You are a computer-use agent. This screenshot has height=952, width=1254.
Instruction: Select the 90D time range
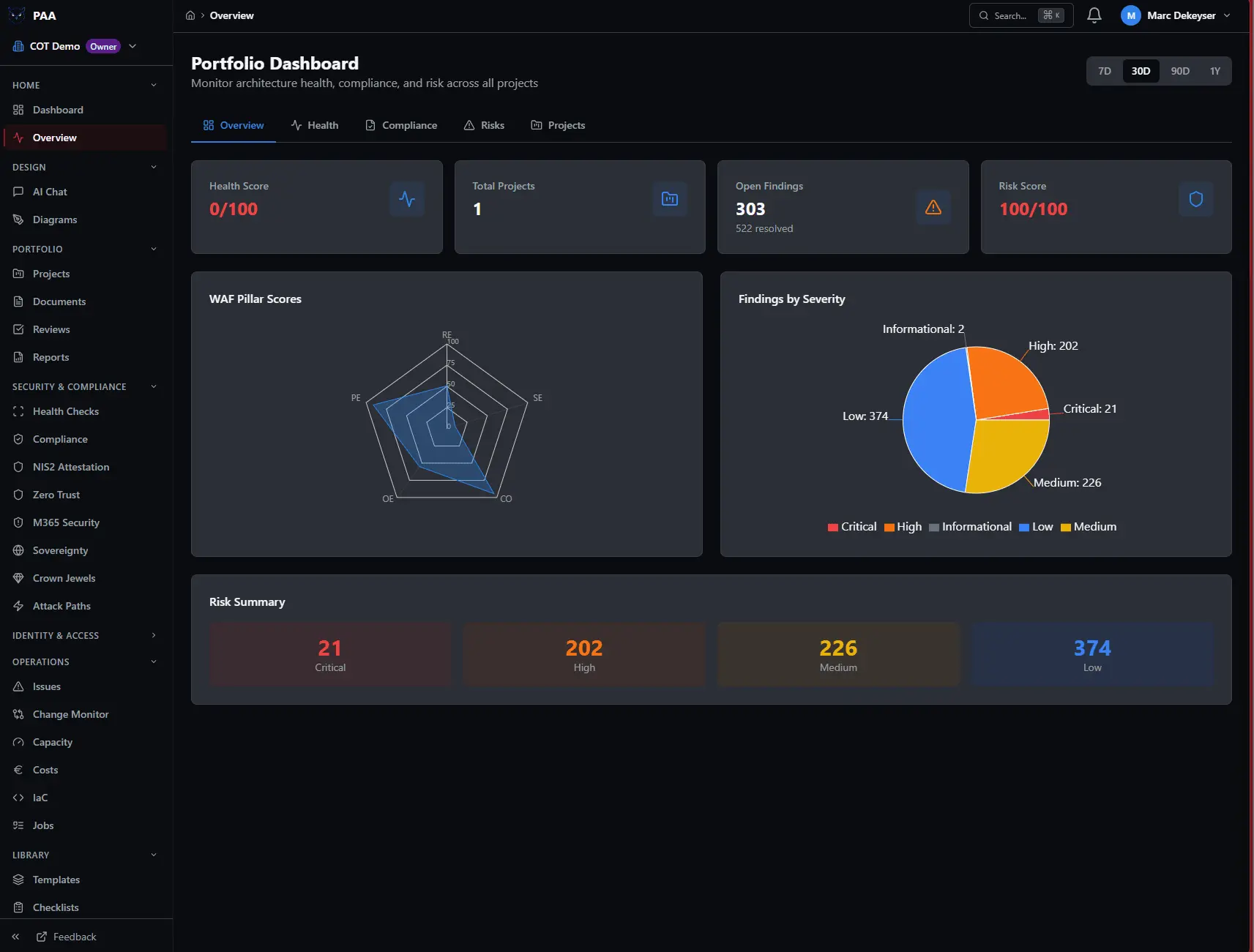1180,71
